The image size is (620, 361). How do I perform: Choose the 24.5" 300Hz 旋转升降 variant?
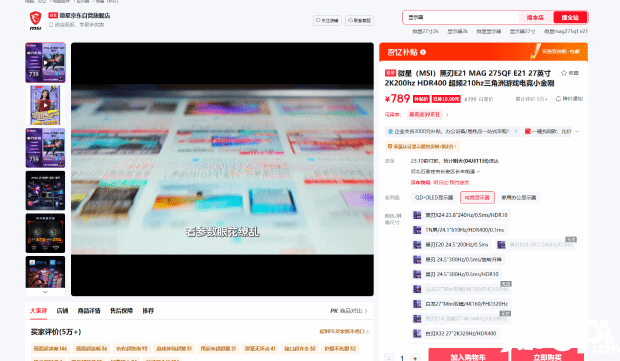click(458, 259)
